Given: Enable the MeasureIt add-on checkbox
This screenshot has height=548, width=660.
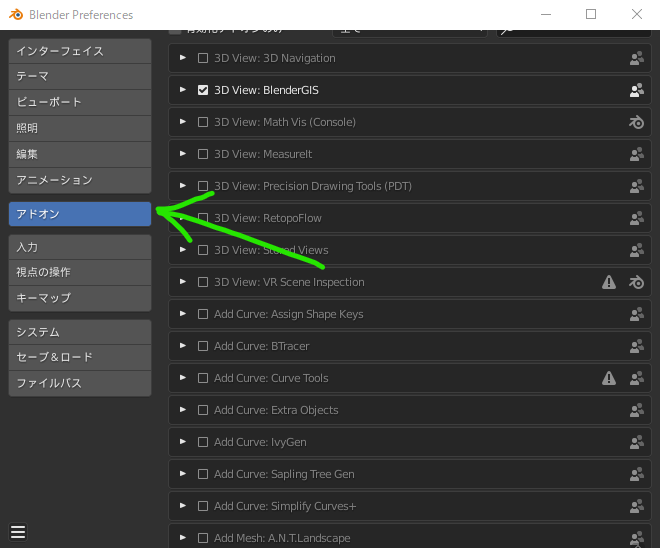Looking at the screenshot, I should click(203, 154).
